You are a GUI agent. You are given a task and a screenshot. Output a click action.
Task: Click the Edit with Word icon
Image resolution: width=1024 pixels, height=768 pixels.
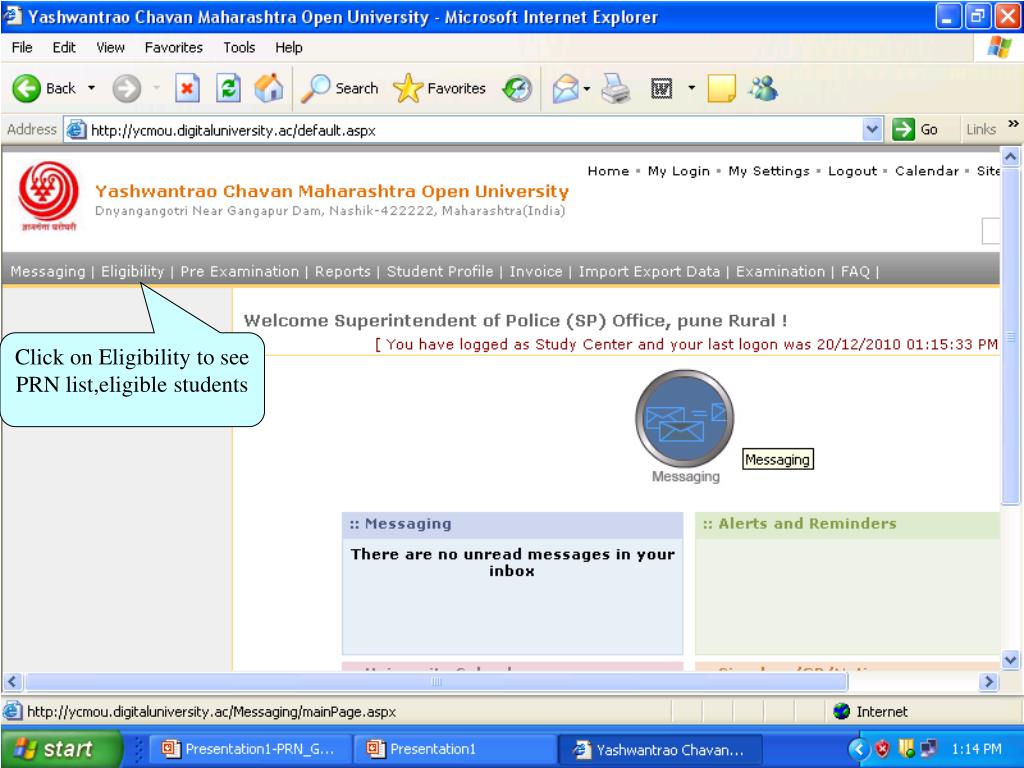[662, 88]
